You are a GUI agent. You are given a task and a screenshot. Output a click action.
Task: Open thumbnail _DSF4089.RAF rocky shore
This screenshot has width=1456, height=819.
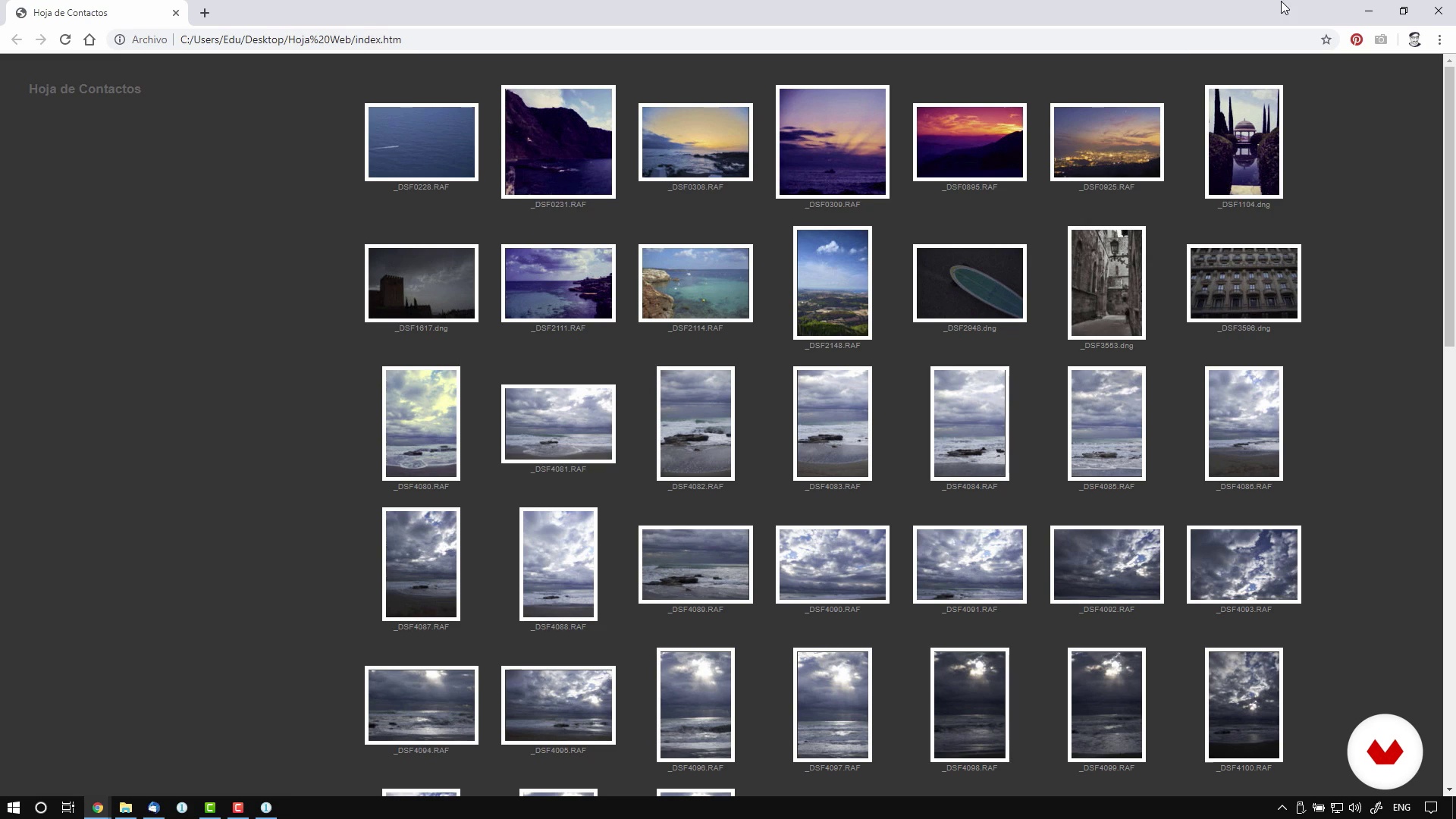pos(695,564)
